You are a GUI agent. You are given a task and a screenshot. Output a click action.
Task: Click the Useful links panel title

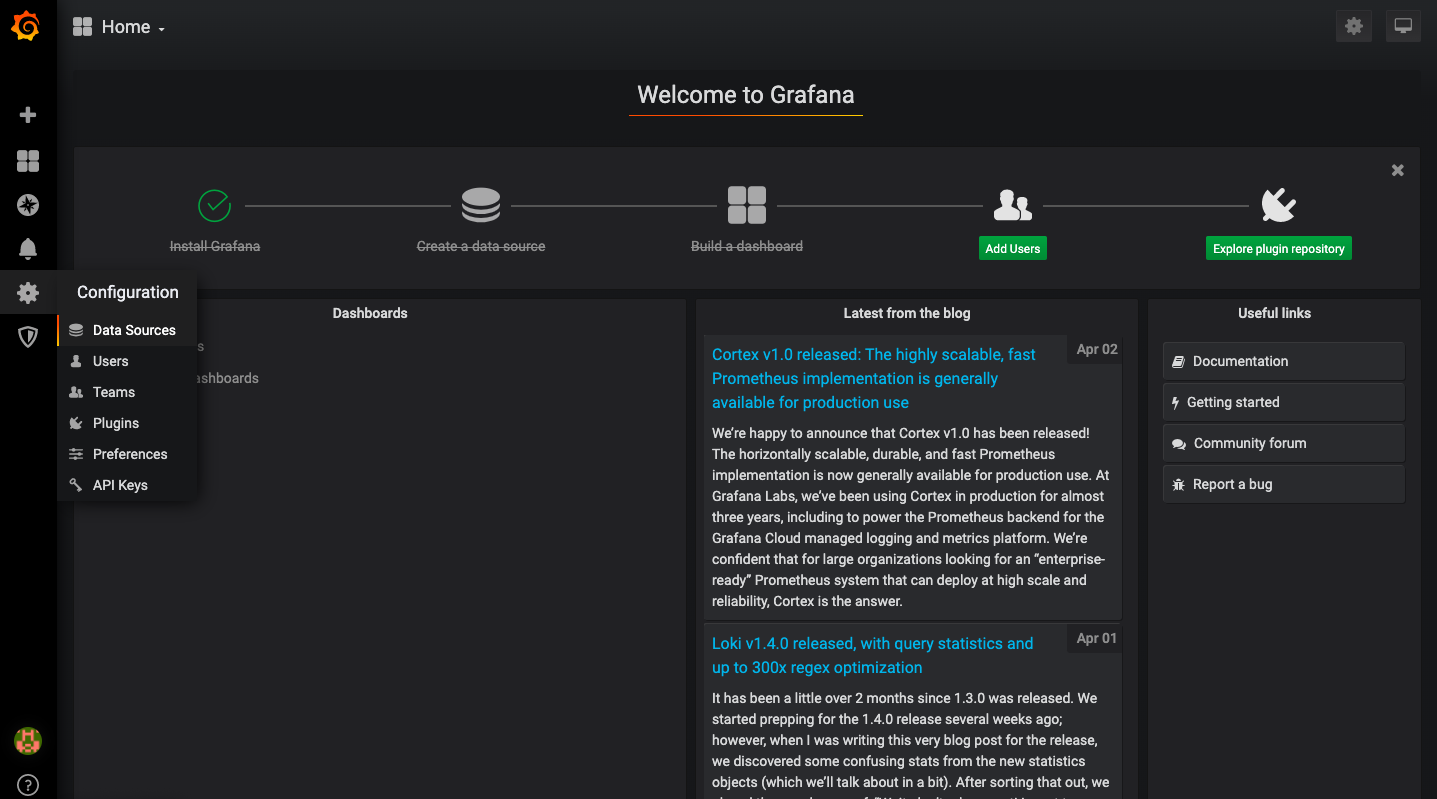(x=1274, y=313)
